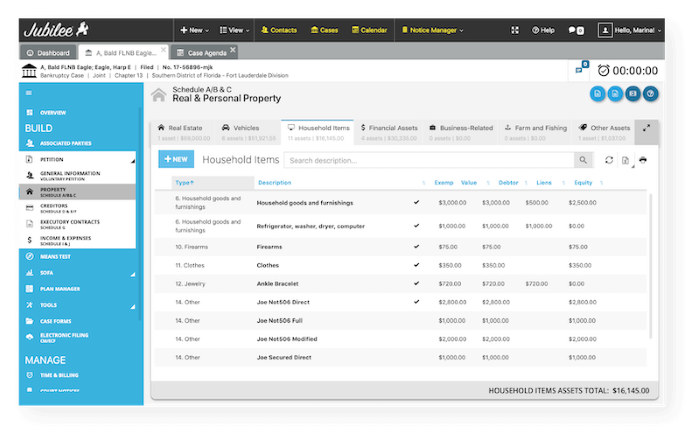Screen dimensions: 700x441
Task: Open Cases from the top bar
Action: 325,30
